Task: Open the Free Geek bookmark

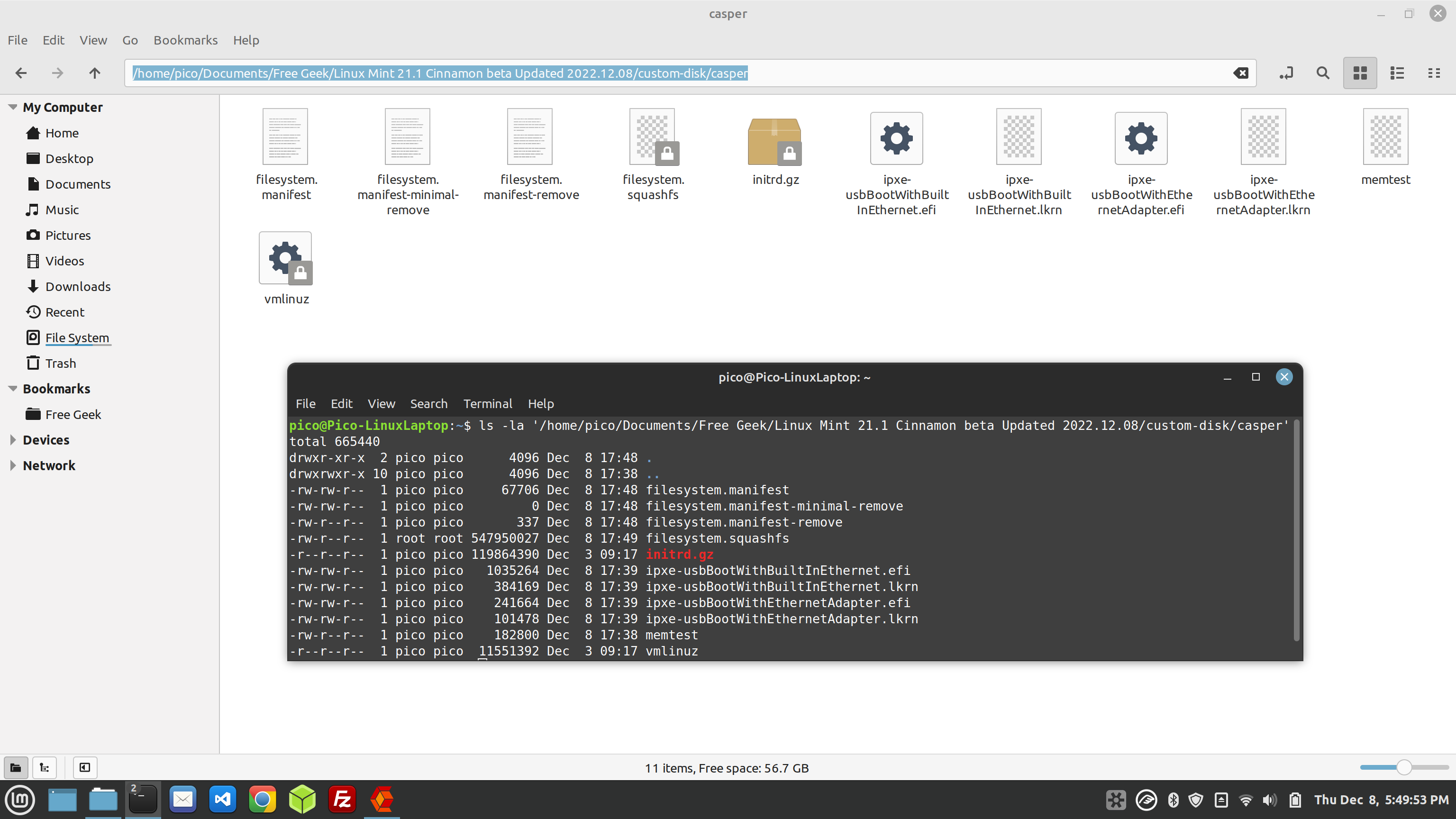Action: click(x=73, y=414)
